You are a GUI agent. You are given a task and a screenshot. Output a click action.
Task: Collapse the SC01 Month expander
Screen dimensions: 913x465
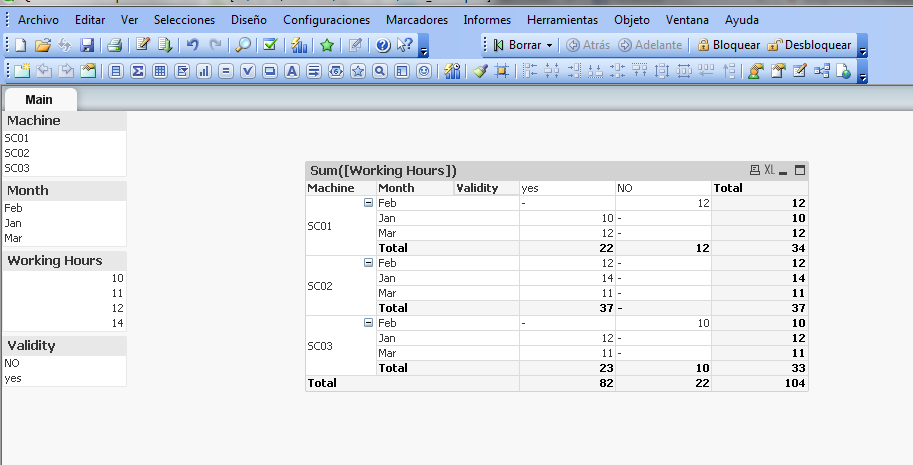point(368,203)
